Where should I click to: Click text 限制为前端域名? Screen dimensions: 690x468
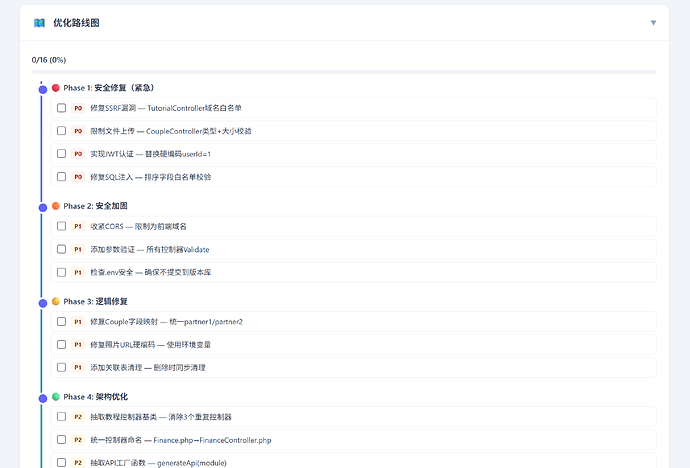point(161,227)
